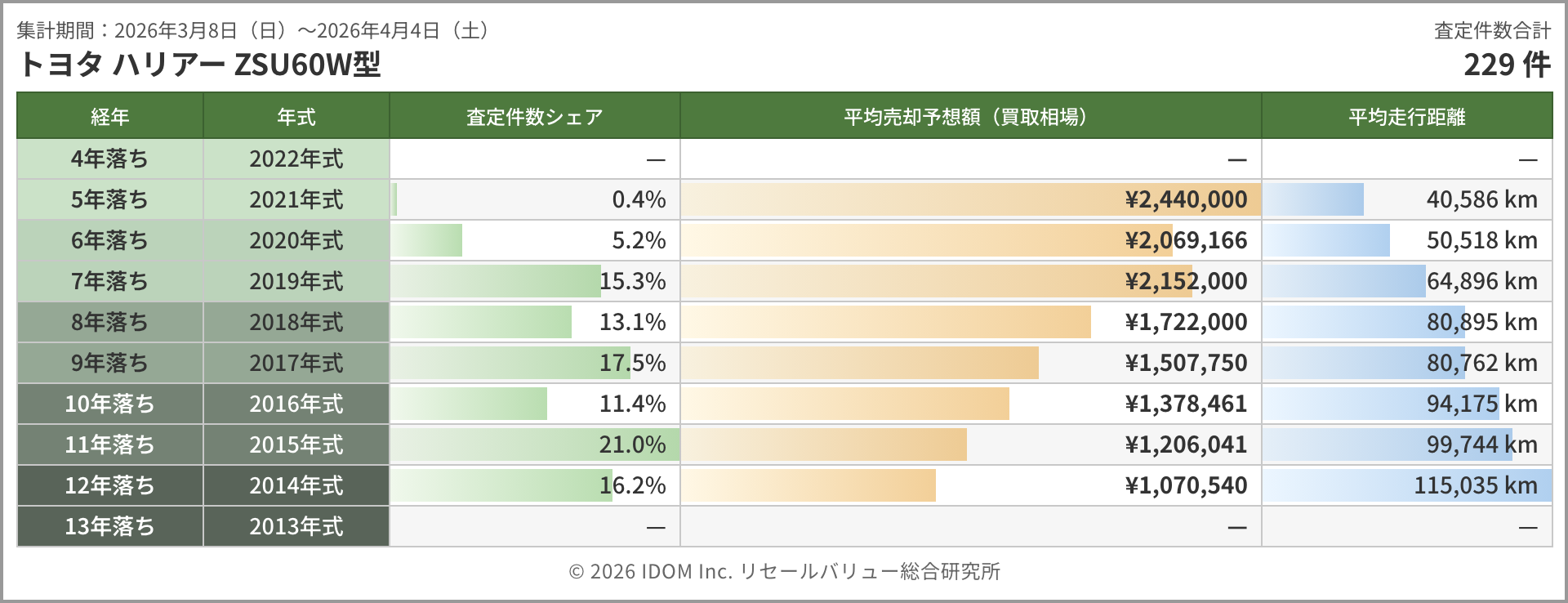Click the 年式 column header

pyautogui.click(x=296, y=117)
